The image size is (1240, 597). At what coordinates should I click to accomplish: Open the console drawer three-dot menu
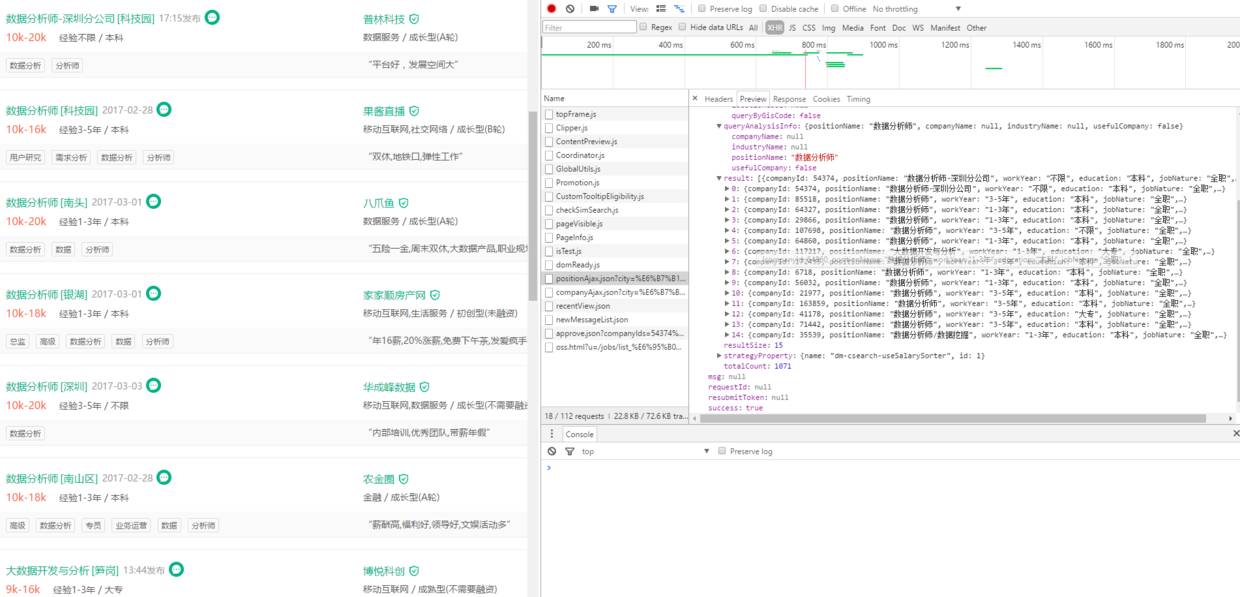[x=550, y=434]
